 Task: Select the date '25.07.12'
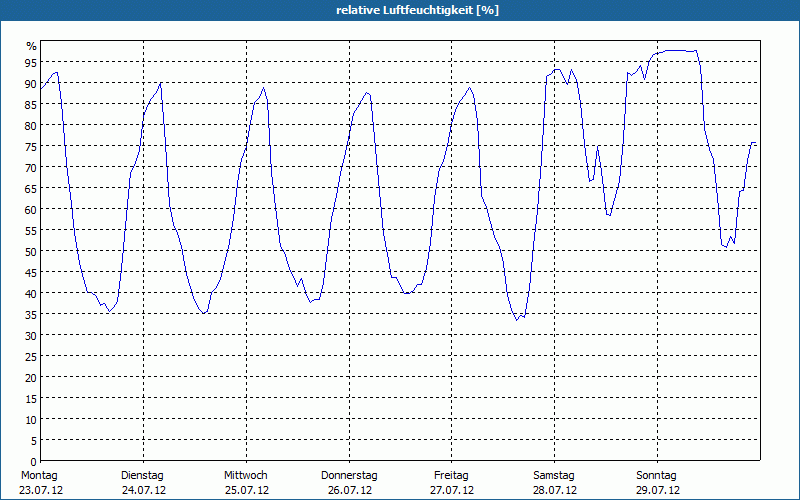tap(247, 490)
